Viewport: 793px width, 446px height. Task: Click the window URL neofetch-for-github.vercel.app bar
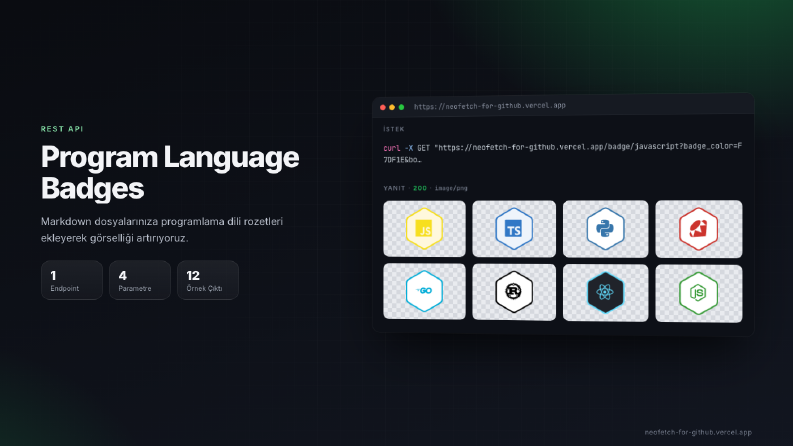[490, 106]
